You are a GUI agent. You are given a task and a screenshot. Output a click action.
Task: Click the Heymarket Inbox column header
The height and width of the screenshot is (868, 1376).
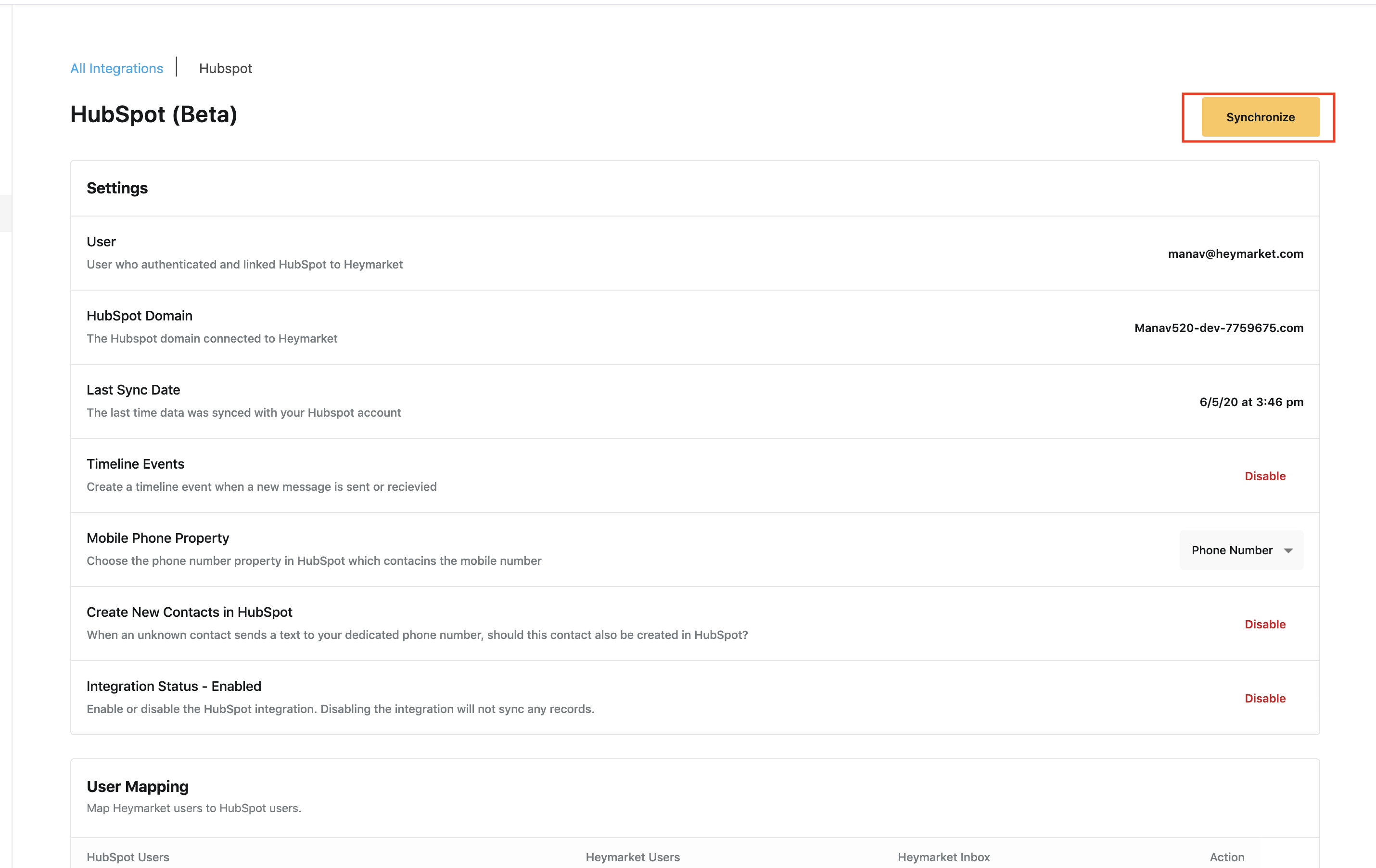coord(943,857)
